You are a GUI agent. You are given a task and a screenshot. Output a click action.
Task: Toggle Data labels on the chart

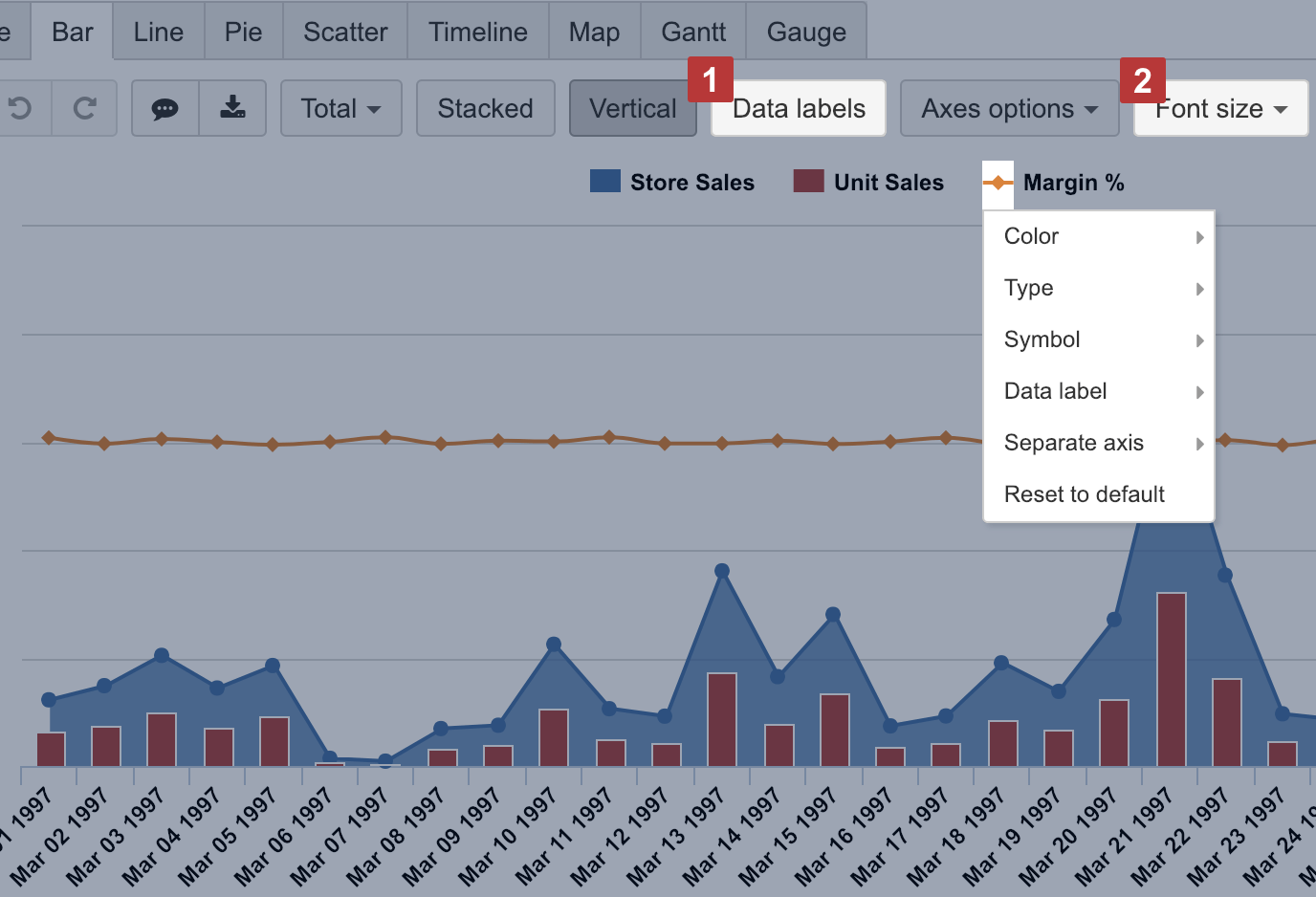coord(799,108)
